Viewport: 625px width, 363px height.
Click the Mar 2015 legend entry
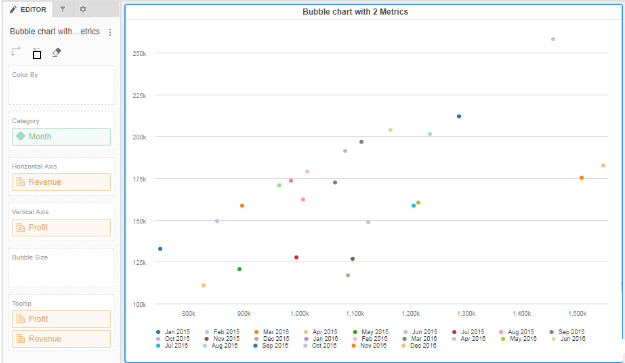pyautogui.click(x=271, y=332)
